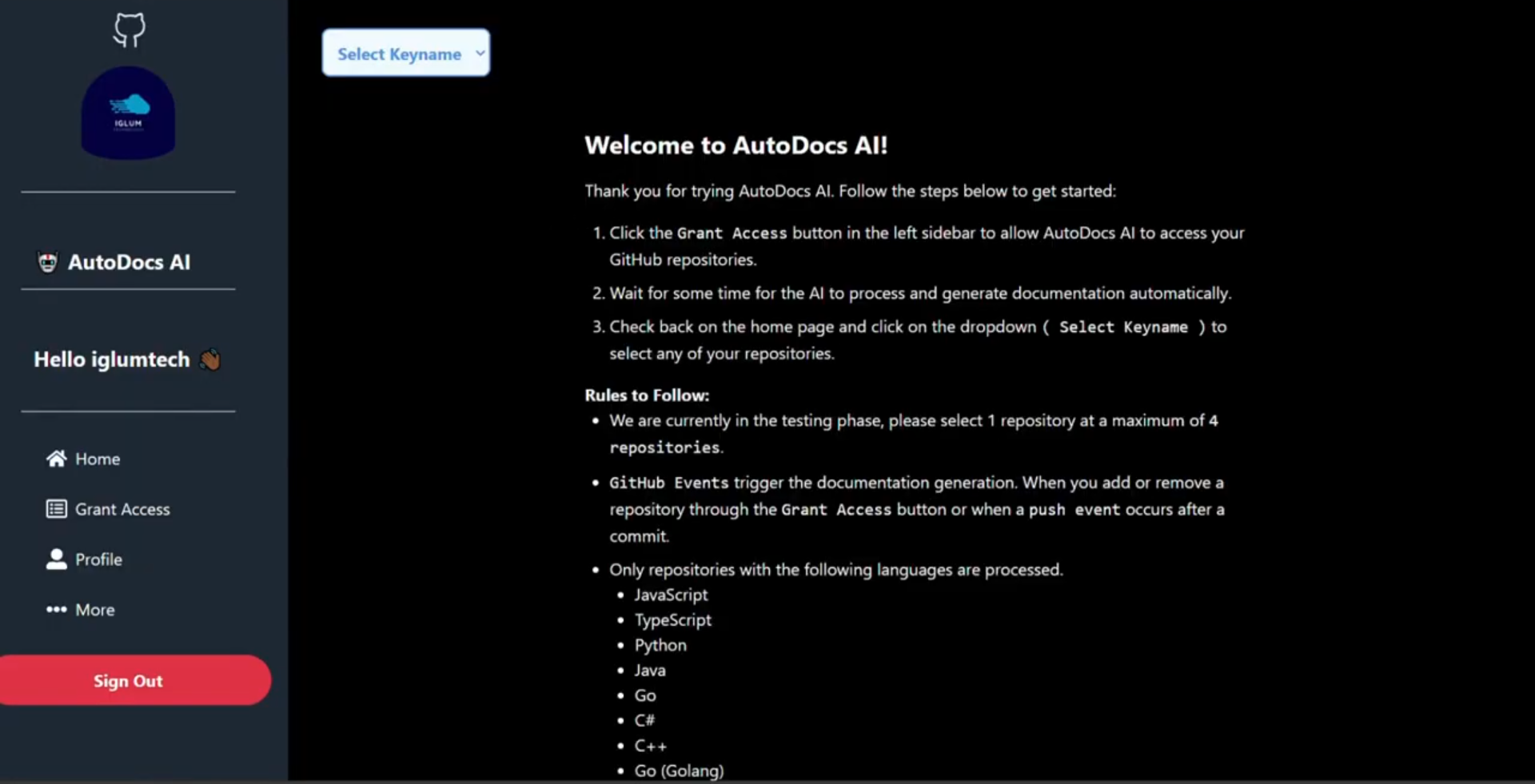
Task: Click the GitHub Events text in rules
Action: pos(668,483)
